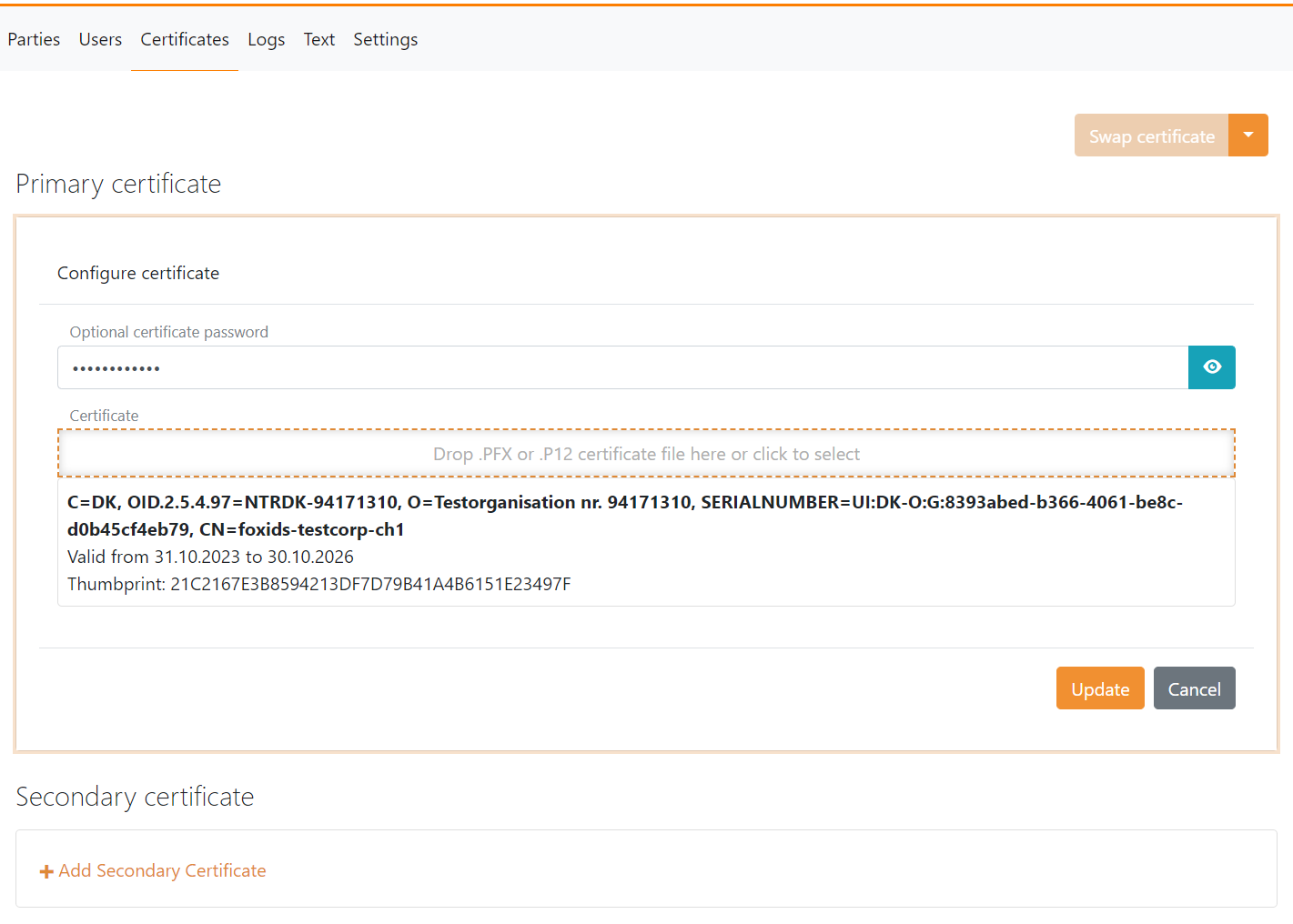The height and width of the screenshot is (924, 1293).
Task: Select the Certificates tab
Action: coord(184,39)
